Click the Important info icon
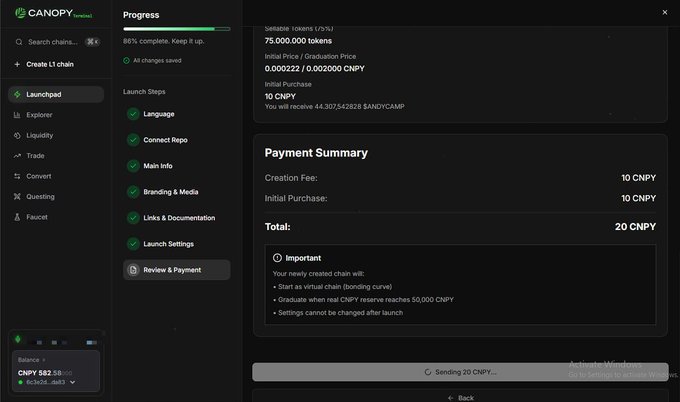 click(x=277, y=258)
